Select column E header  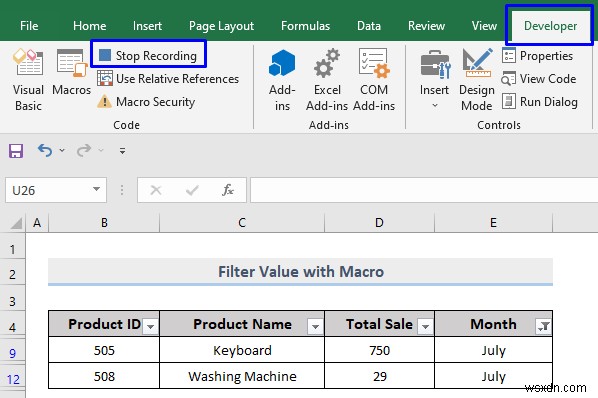pyautogui.click(x=493, y=223)
